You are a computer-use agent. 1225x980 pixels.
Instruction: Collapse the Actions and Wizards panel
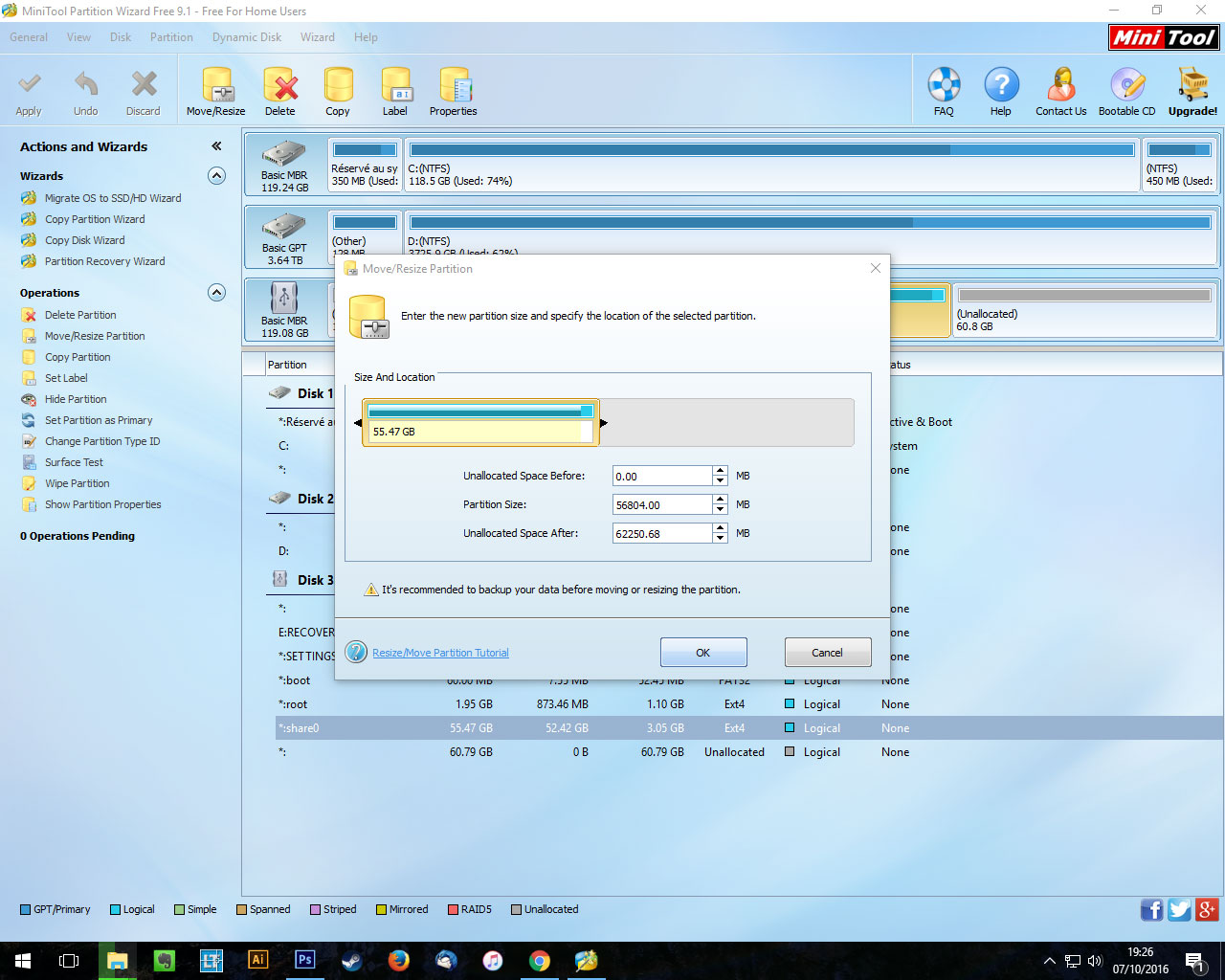pos(217,146)
